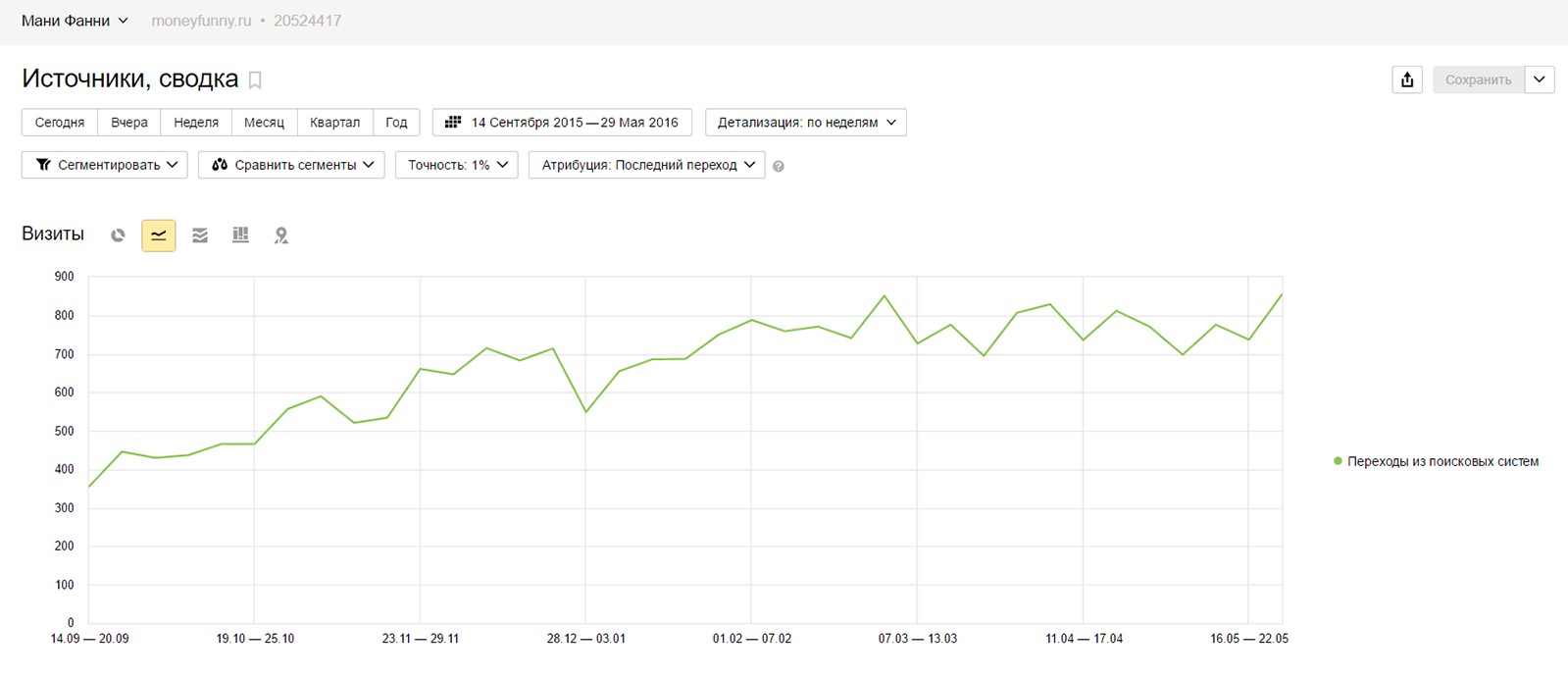Expand the Детализация: по неделям dropdown

(806, 123)
